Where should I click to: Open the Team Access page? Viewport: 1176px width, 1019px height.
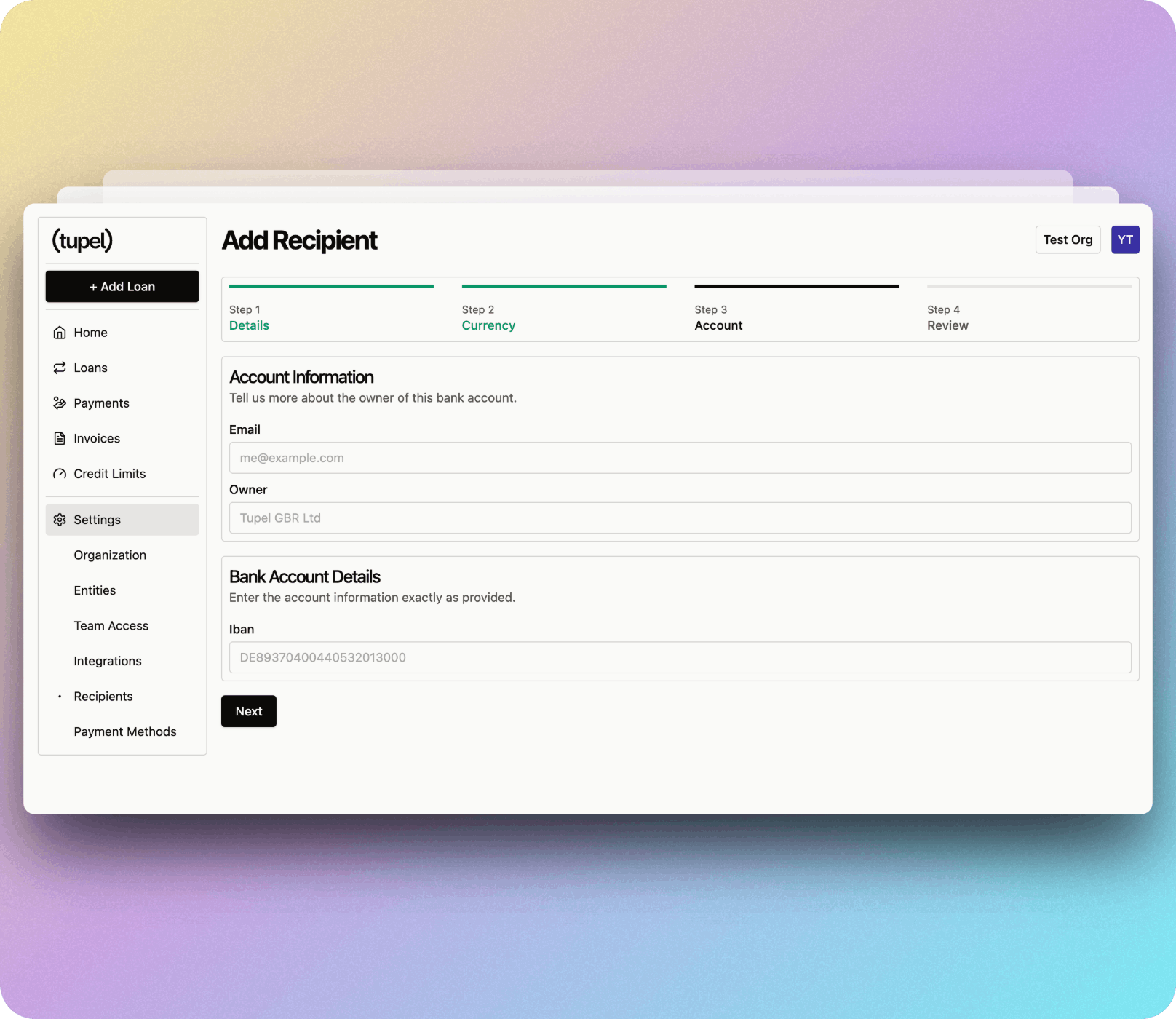(111, 626)
